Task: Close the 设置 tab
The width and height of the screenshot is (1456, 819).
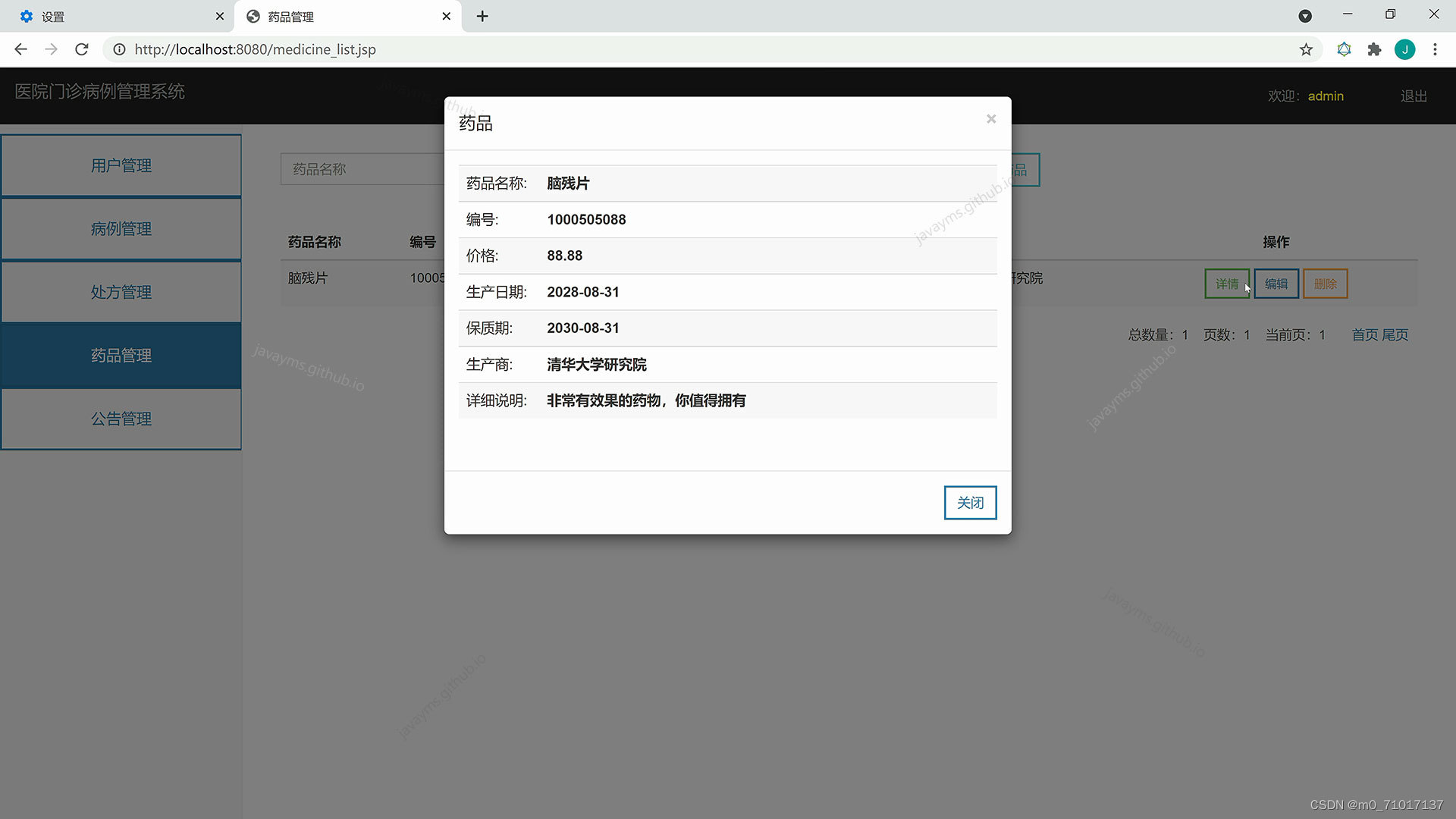Action: tap(219, 16)
